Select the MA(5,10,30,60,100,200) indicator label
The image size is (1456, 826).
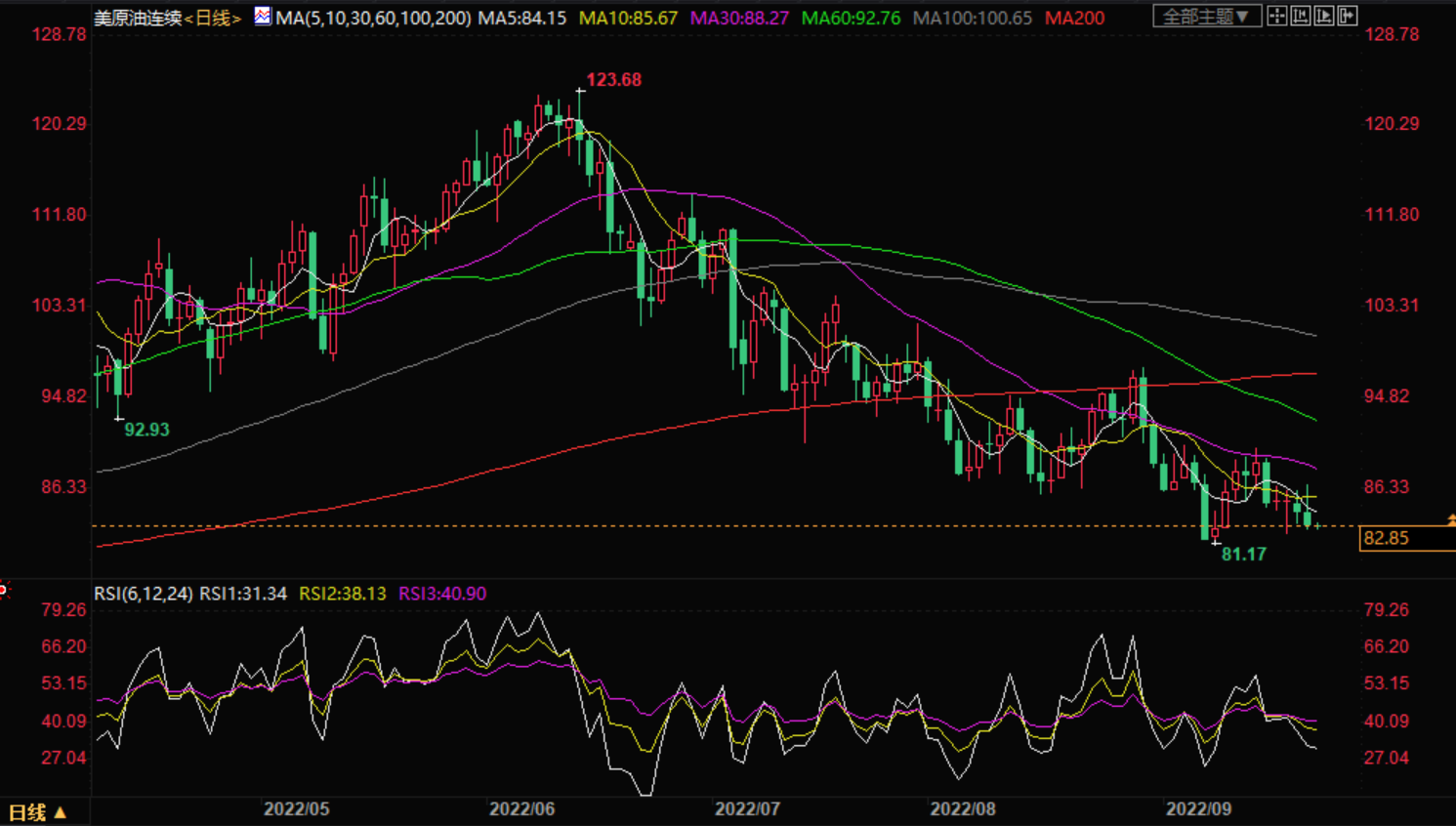[373, 19]
